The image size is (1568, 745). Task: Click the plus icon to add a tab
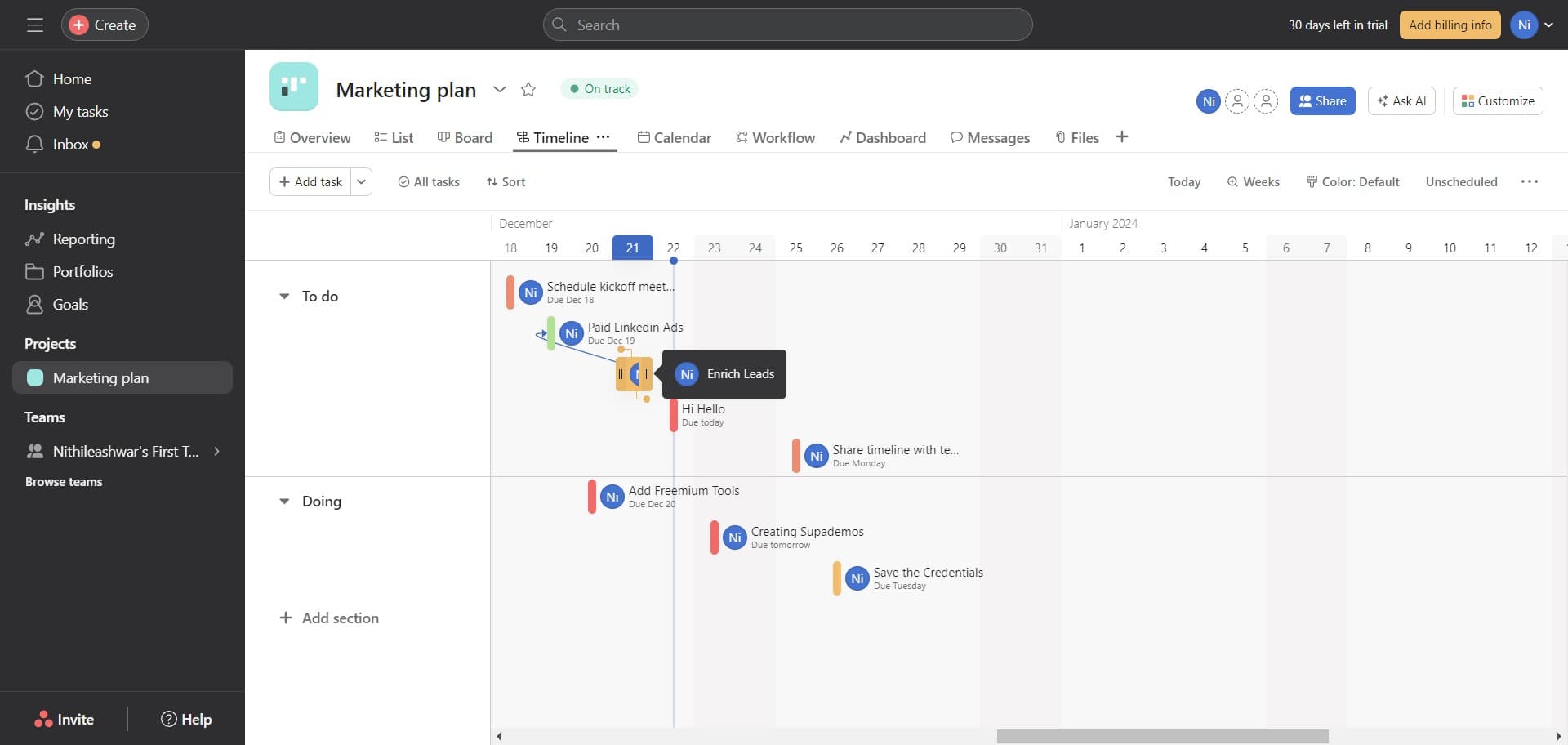(x=1121, y=137)
